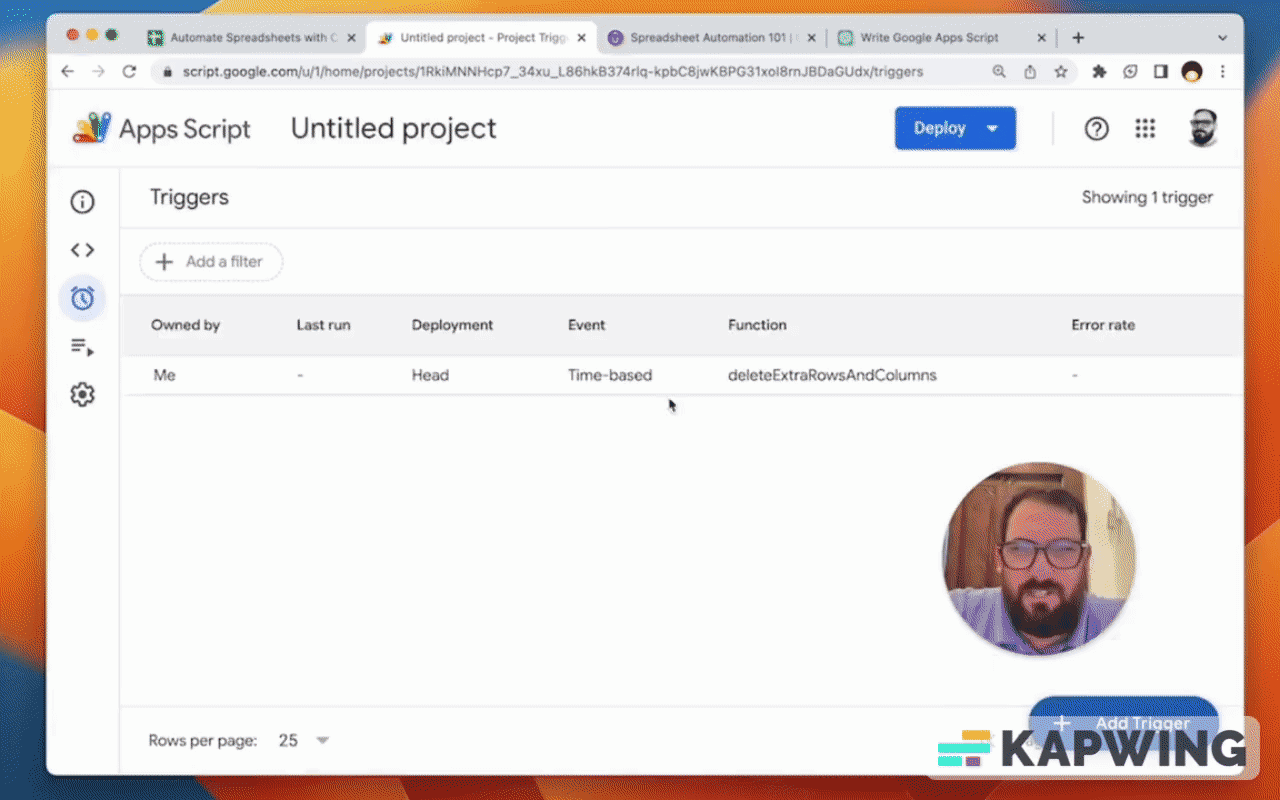Viewport: 1280px width, 800px height.
Task: Click the extension icon left of side panel
Action: [1130, 72]
